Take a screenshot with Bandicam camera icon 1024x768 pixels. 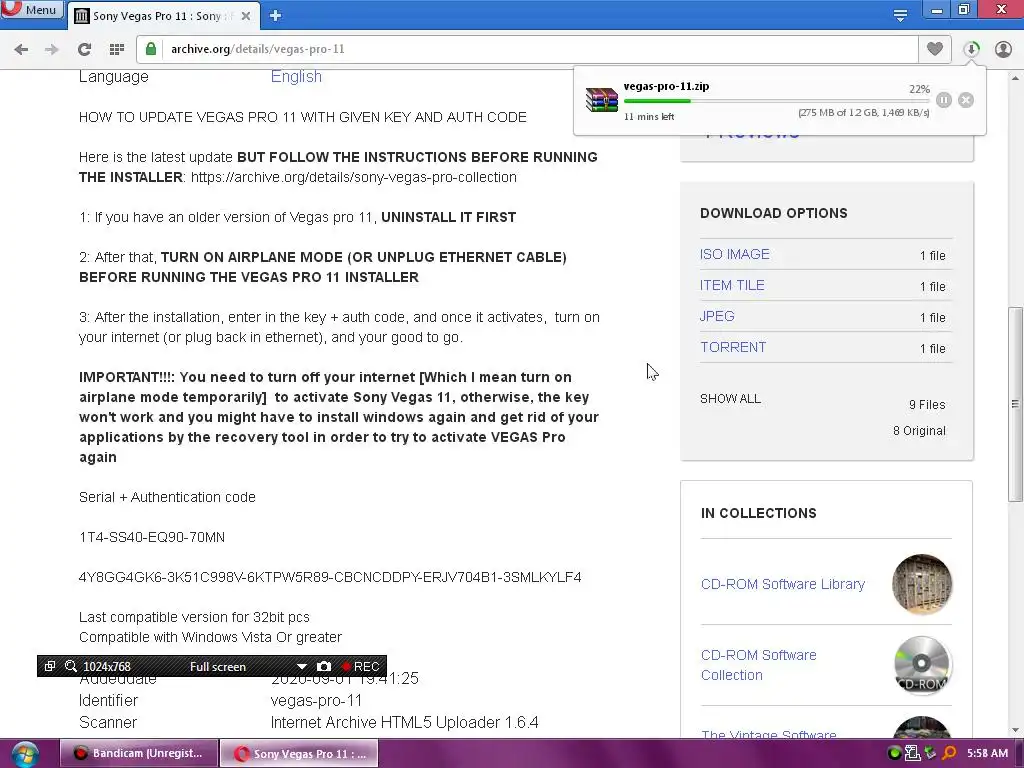click(x=323, y=666)
